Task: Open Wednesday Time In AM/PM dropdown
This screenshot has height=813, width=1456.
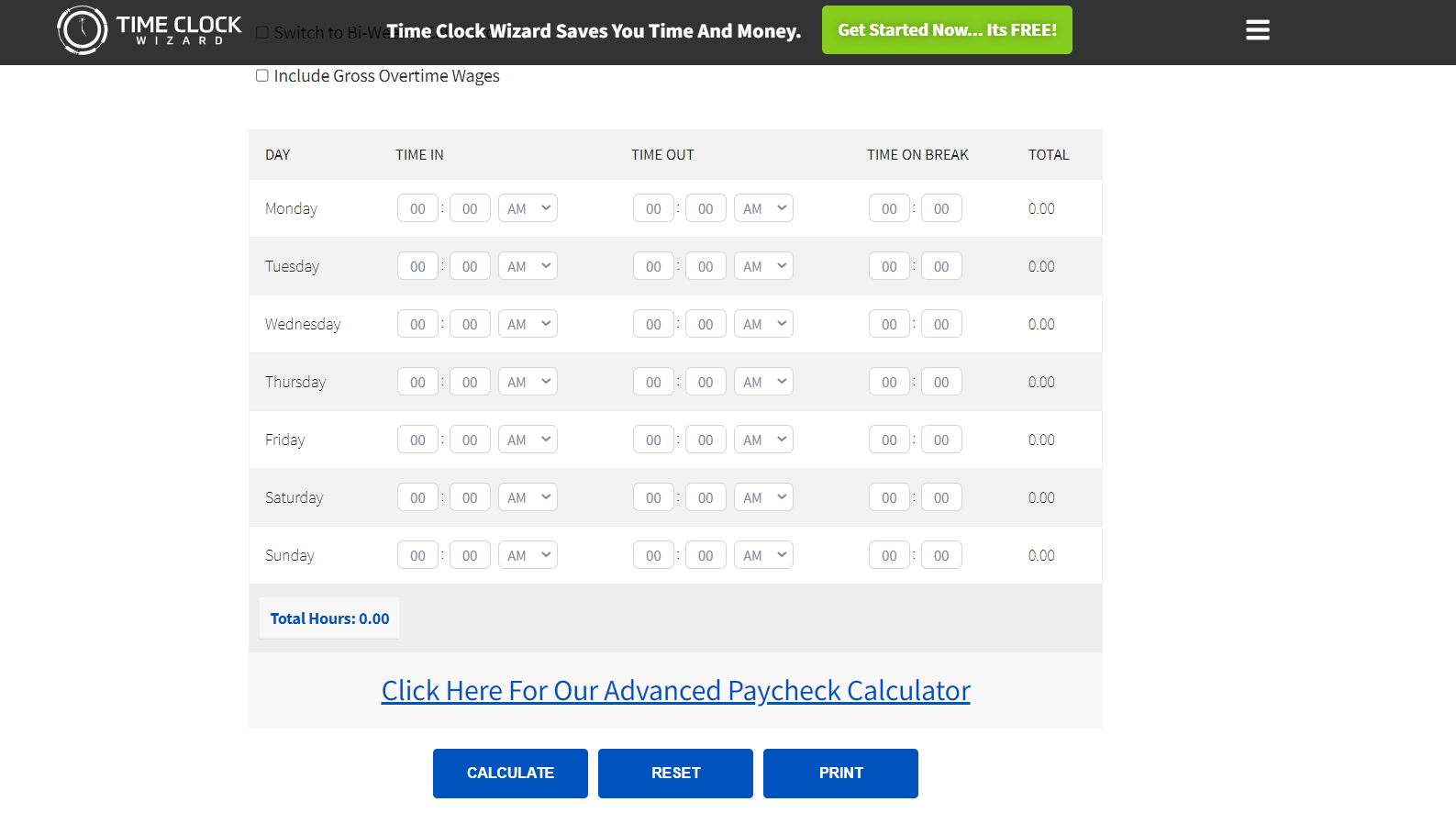Action: pyautogui.click(x=528, y=324)
